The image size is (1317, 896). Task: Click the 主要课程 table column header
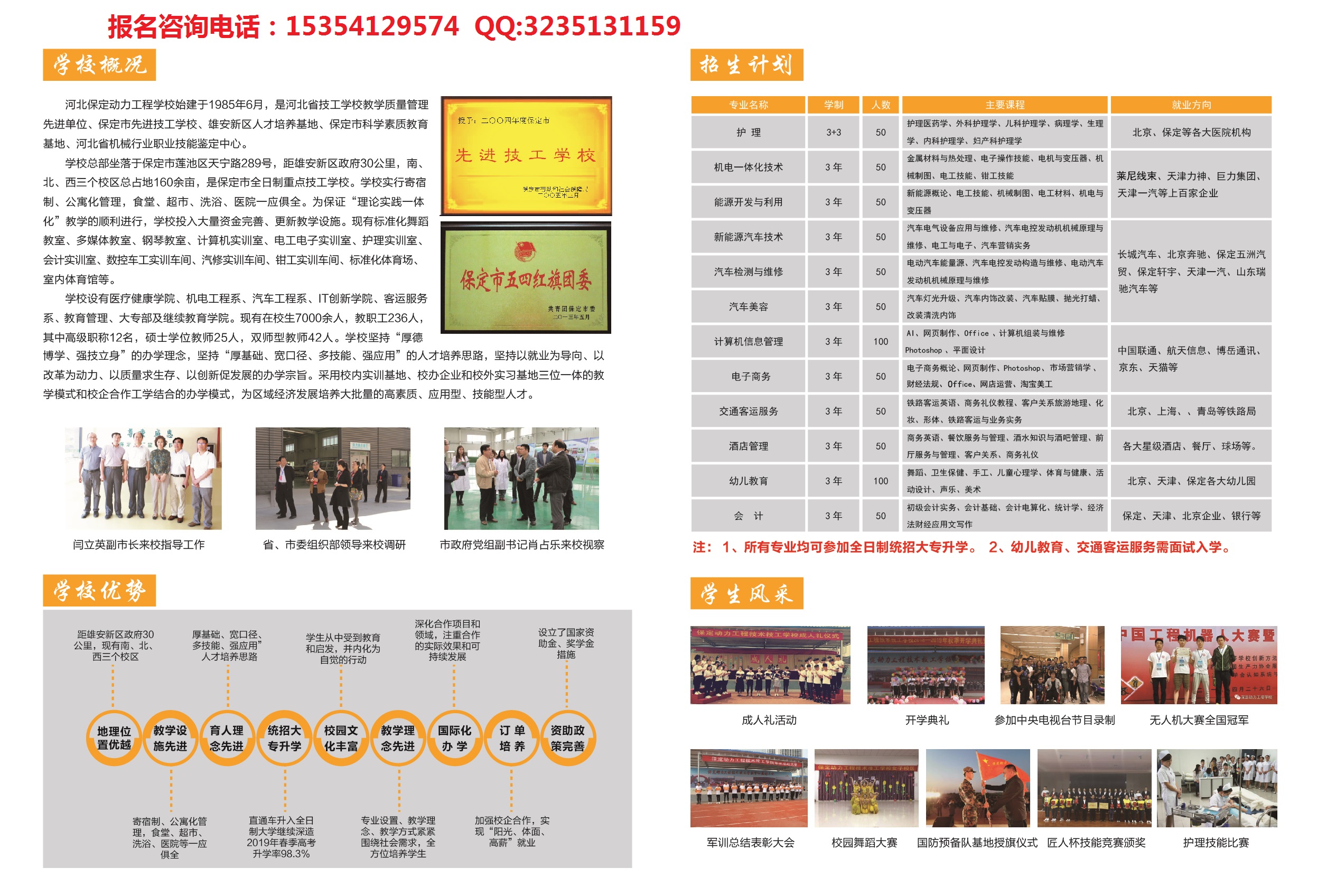[x=1005, y=105]
